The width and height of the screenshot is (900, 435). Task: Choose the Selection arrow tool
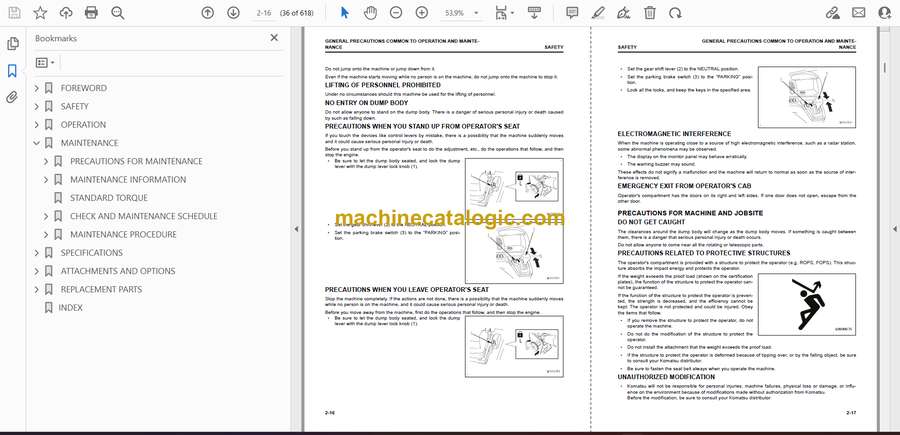pos(344,13)
